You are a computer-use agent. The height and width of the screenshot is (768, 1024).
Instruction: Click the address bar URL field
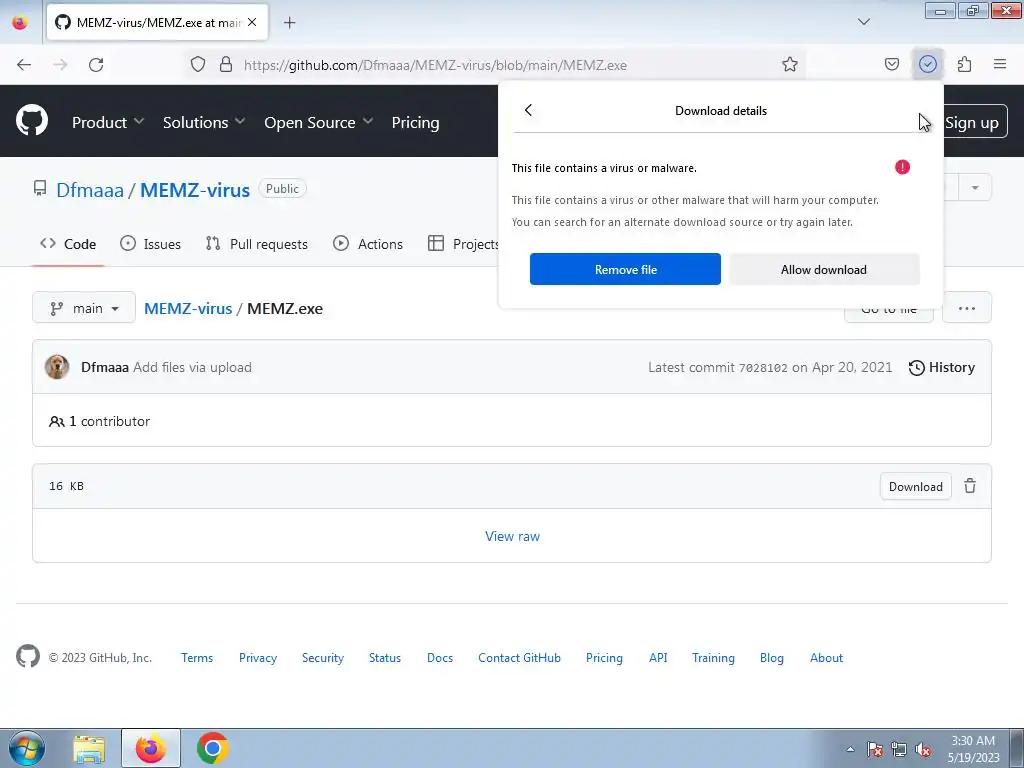point(496,65)
